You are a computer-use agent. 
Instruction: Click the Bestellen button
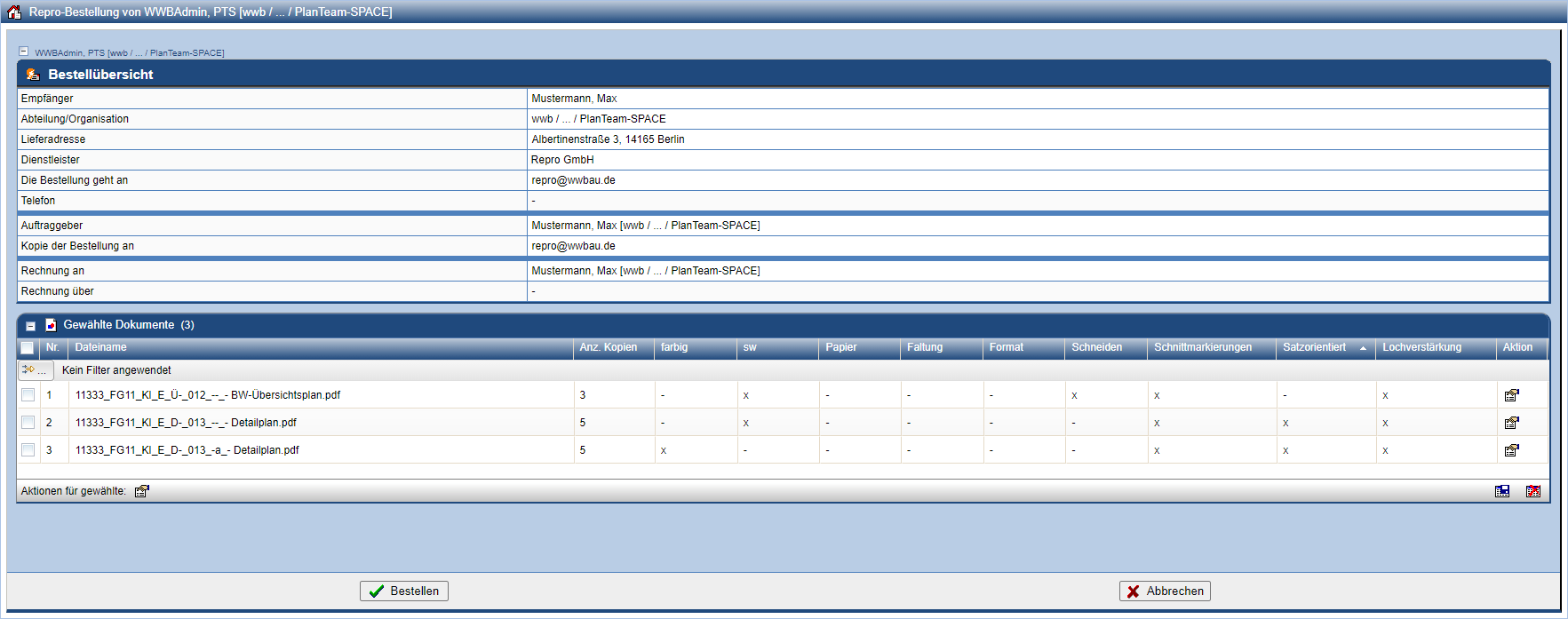pos(404,591)
